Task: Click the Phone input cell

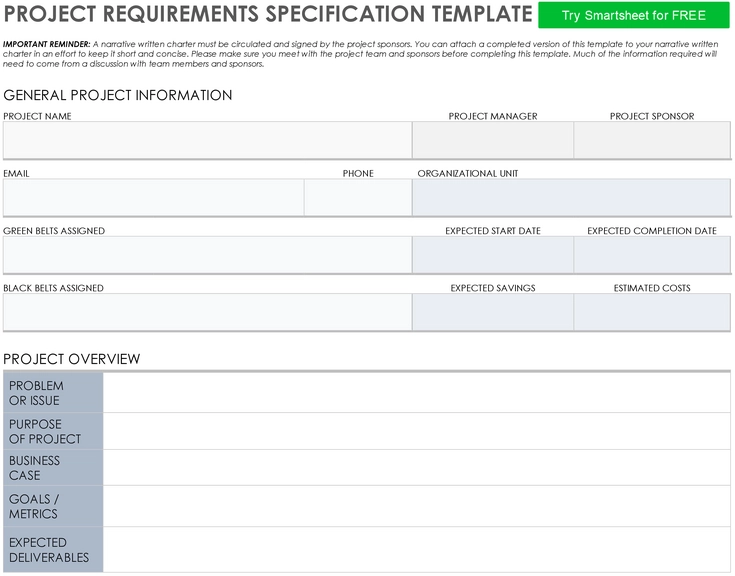Action: coord(358,197)
